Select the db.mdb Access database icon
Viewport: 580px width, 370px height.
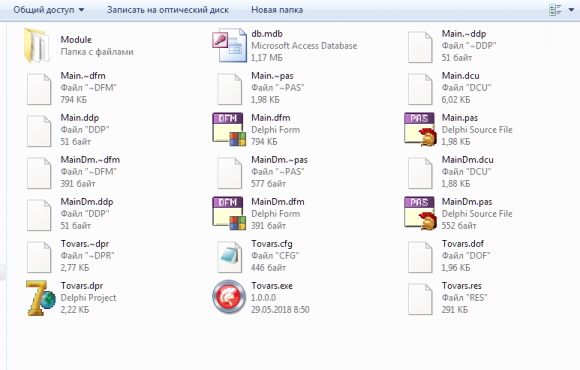coord(229,46)
